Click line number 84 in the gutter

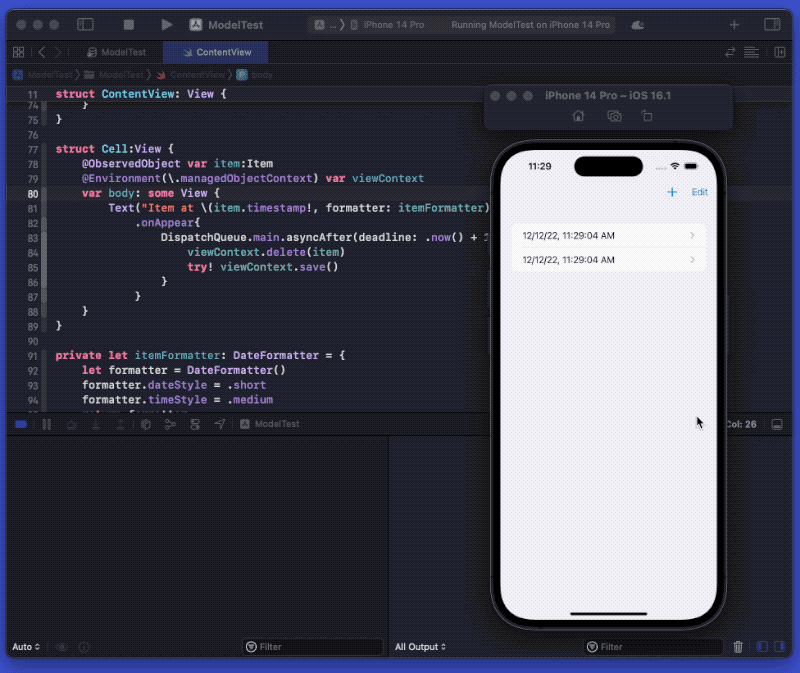33,253
